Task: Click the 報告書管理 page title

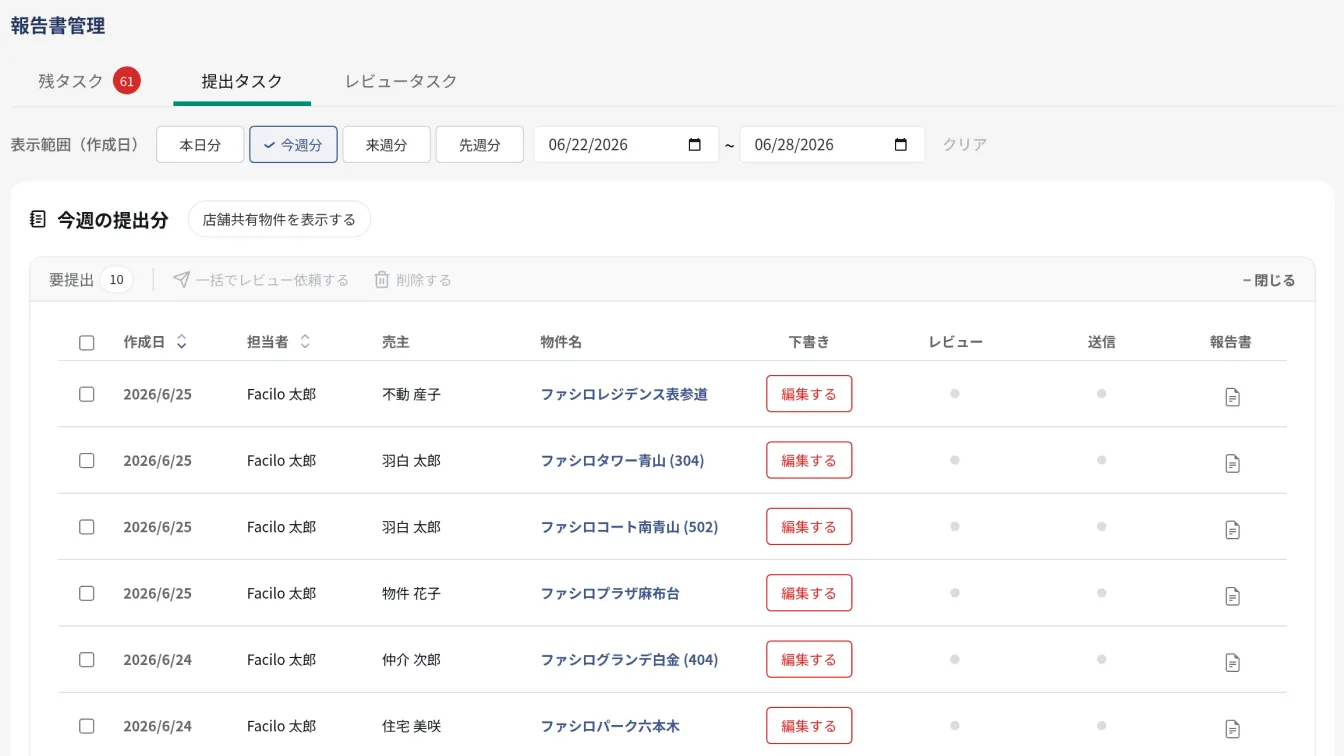Action: coord(58,26)
